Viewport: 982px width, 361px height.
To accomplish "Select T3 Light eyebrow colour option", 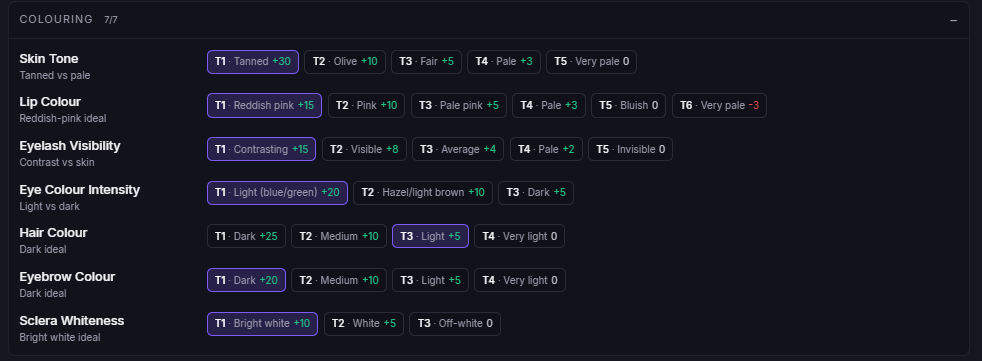I will click(430, 280).
